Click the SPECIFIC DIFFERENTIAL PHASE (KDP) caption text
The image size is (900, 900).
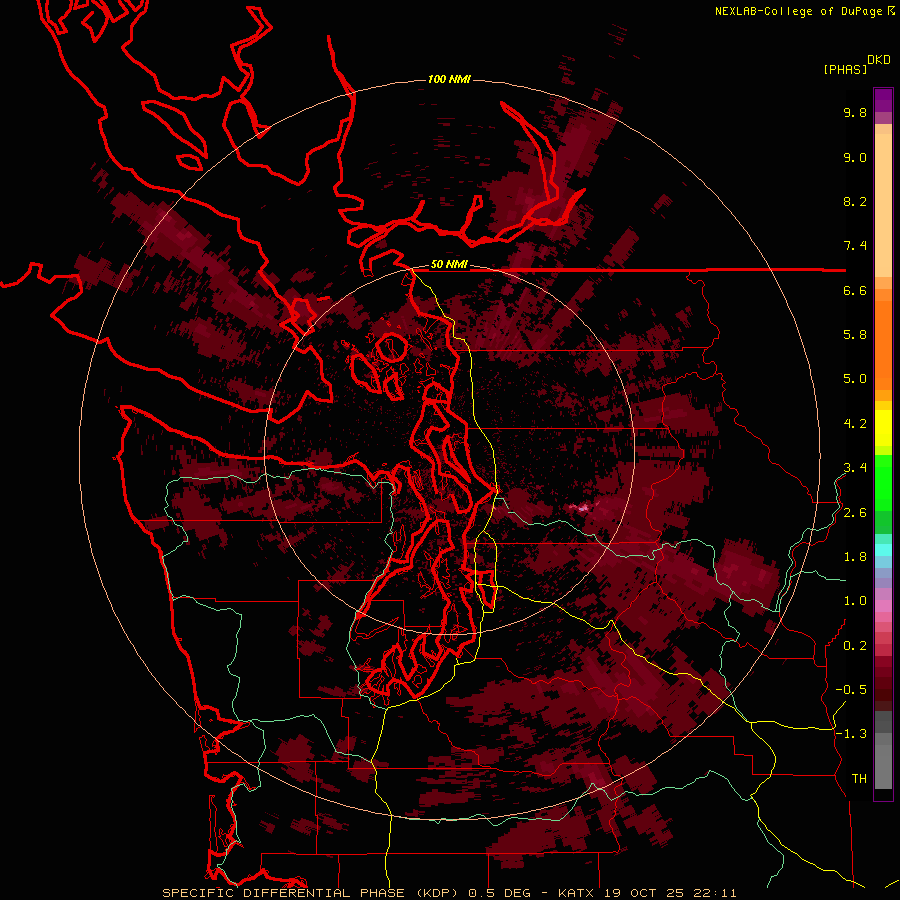tap(313, 893)
